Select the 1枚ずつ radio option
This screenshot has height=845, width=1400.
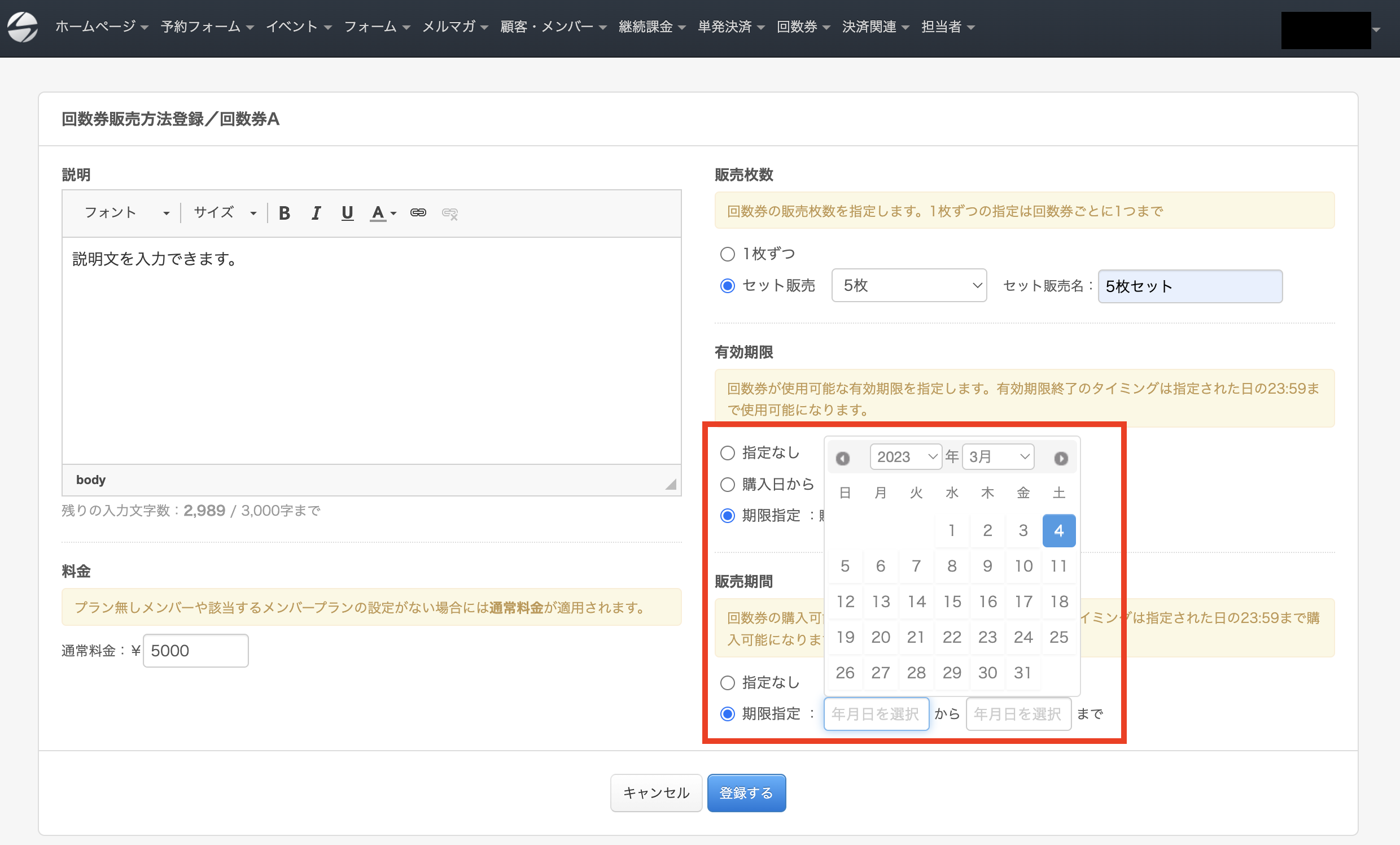(x=727, y=254)
